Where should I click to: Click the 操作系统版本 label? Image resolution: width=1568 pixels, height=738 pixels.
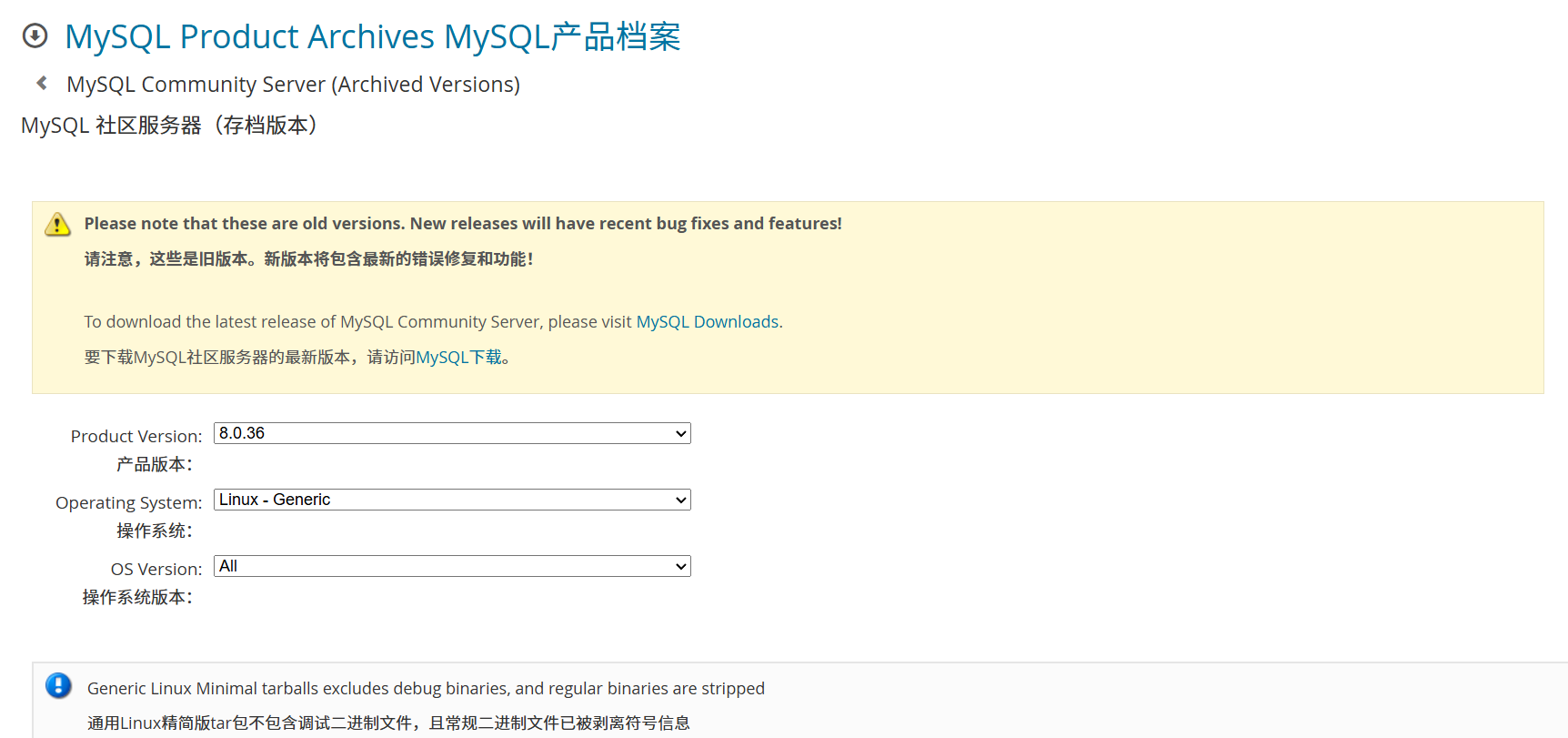click(x=137, y=598)
